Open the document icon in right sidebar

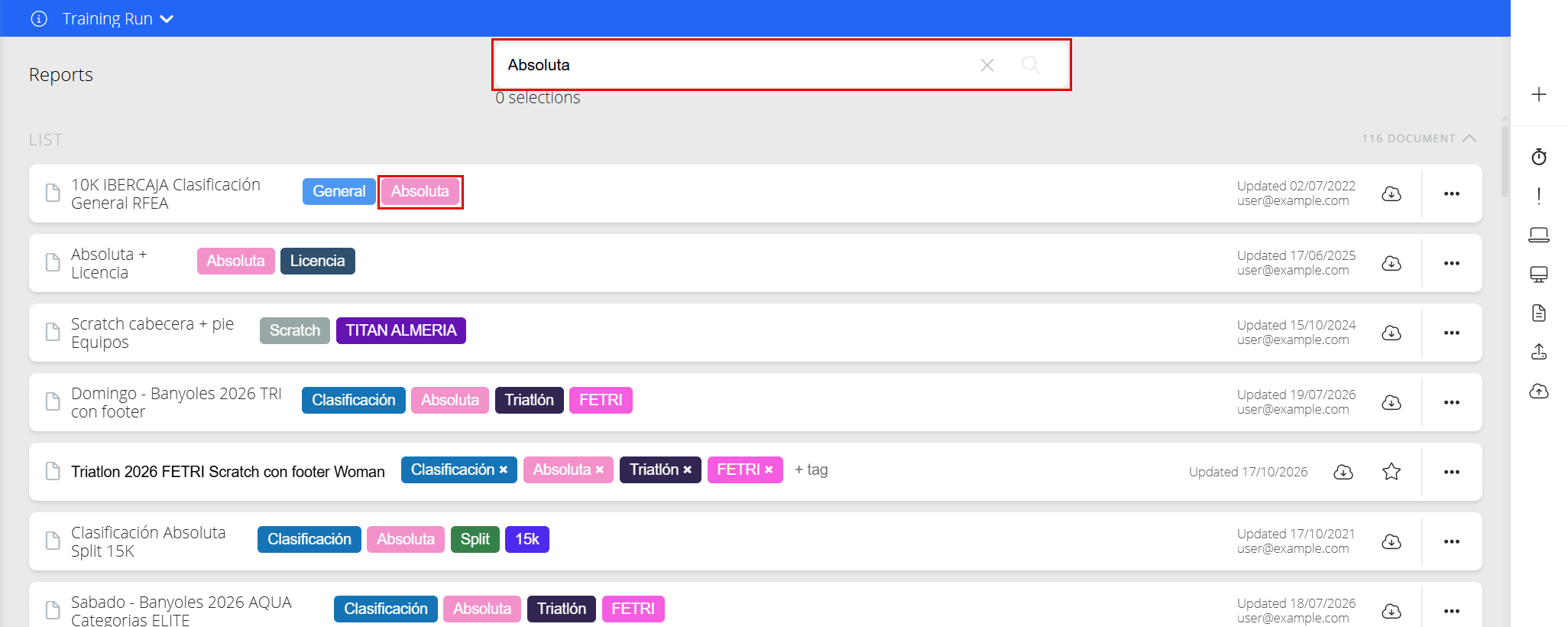point(1539,313)
